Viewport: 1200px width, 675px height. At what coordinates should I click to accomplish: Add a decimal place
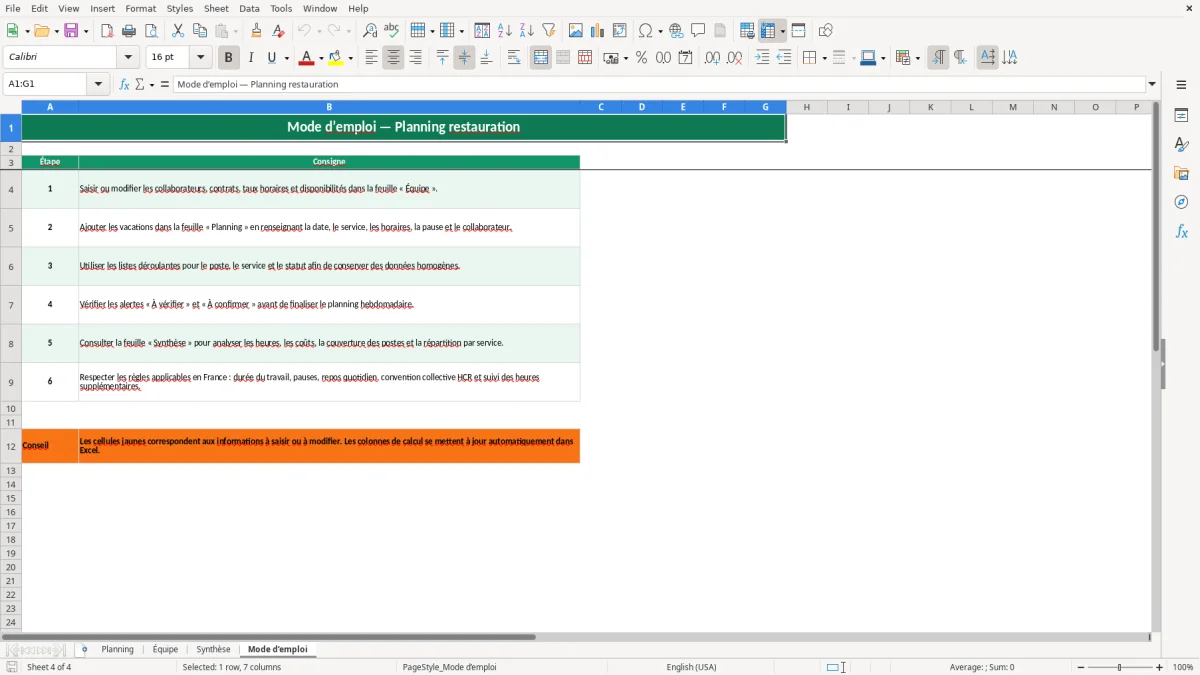tap(712, 58)
